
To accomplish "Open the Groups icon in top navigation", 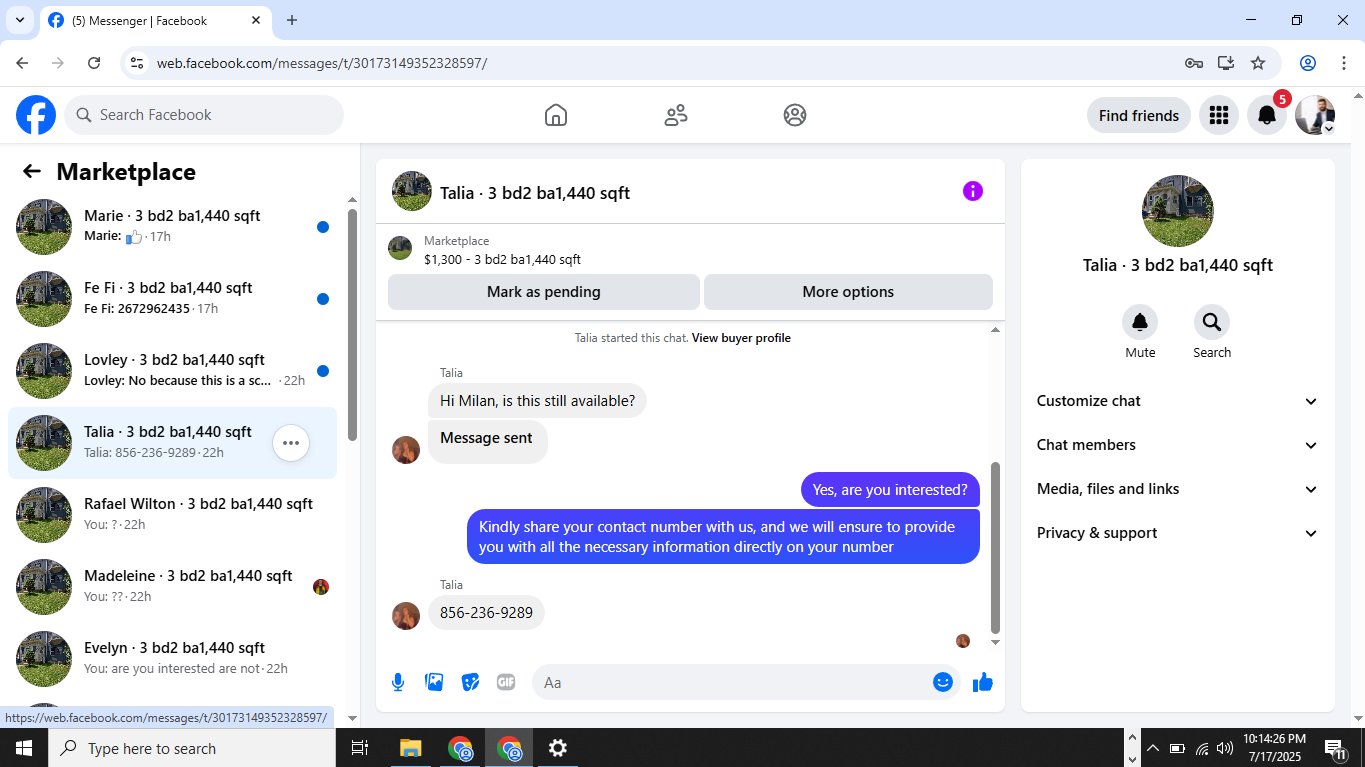I will click(x=795, y=115).
